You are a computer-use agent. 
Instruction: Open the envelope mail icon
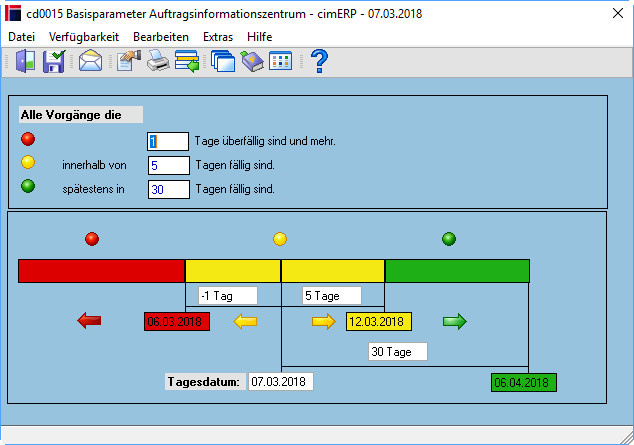point(90,61)
